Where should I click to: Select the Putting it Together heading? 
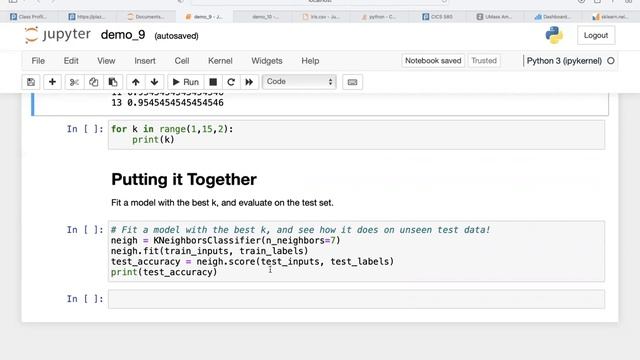pos(184,180)
